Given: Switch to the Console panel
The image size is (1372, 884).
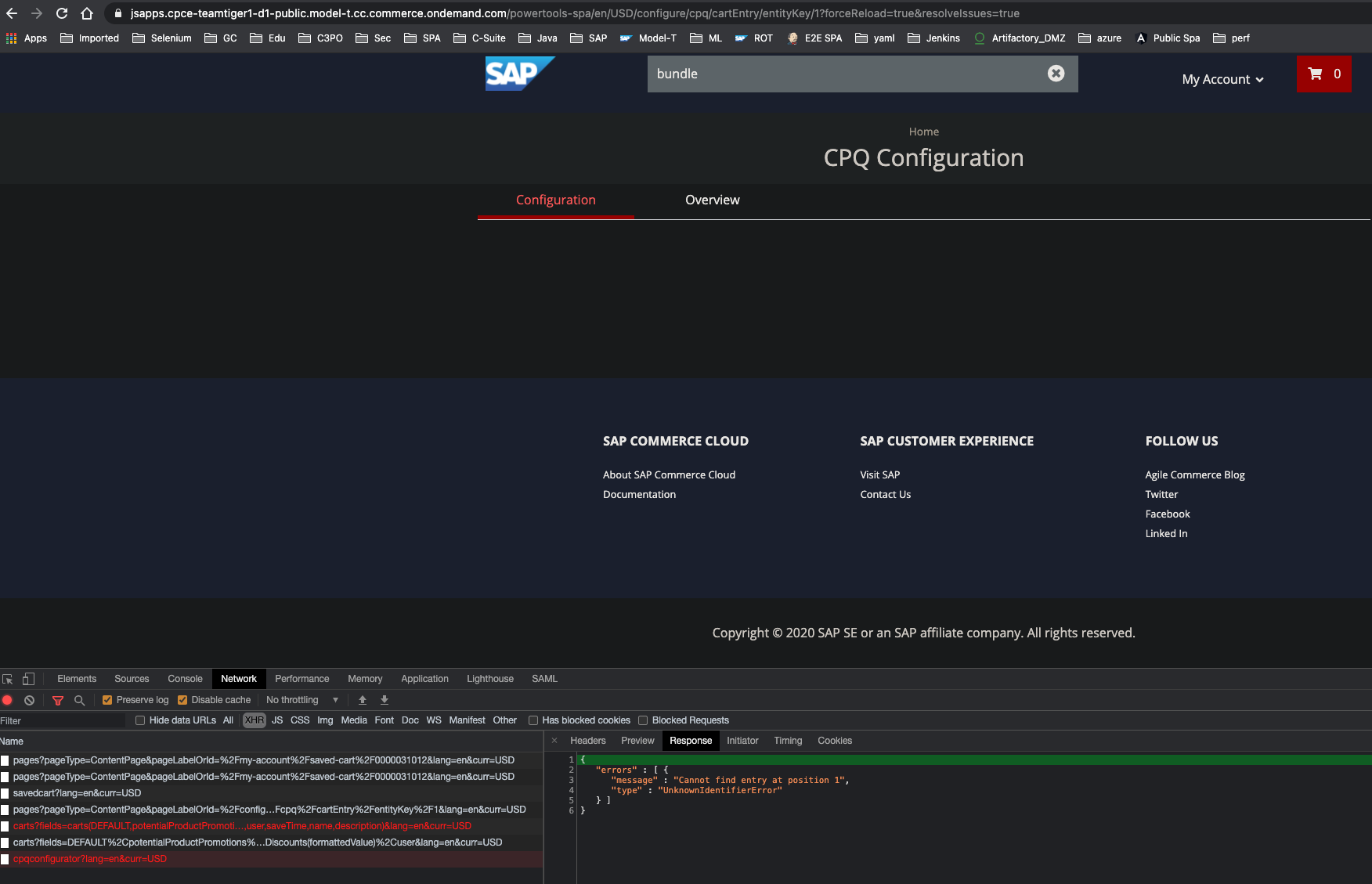Looking at the screenshot, I should coord(184,678).
